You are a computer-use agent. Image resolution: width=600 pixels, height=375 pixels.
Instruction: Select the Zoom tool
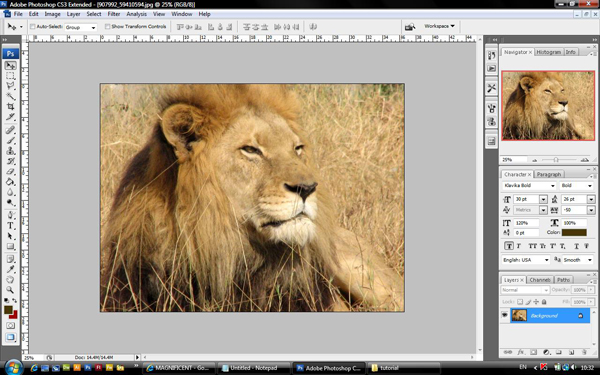(x=10, y=290)
